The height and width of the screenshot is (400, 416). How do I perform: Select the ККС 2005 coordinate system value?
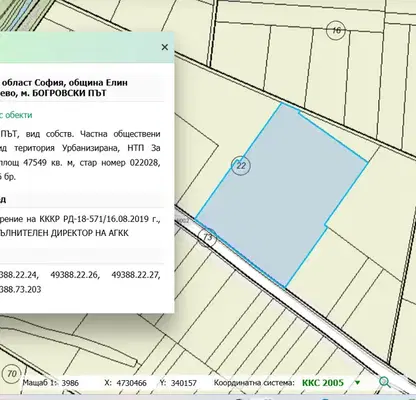(x=323, y=382)
